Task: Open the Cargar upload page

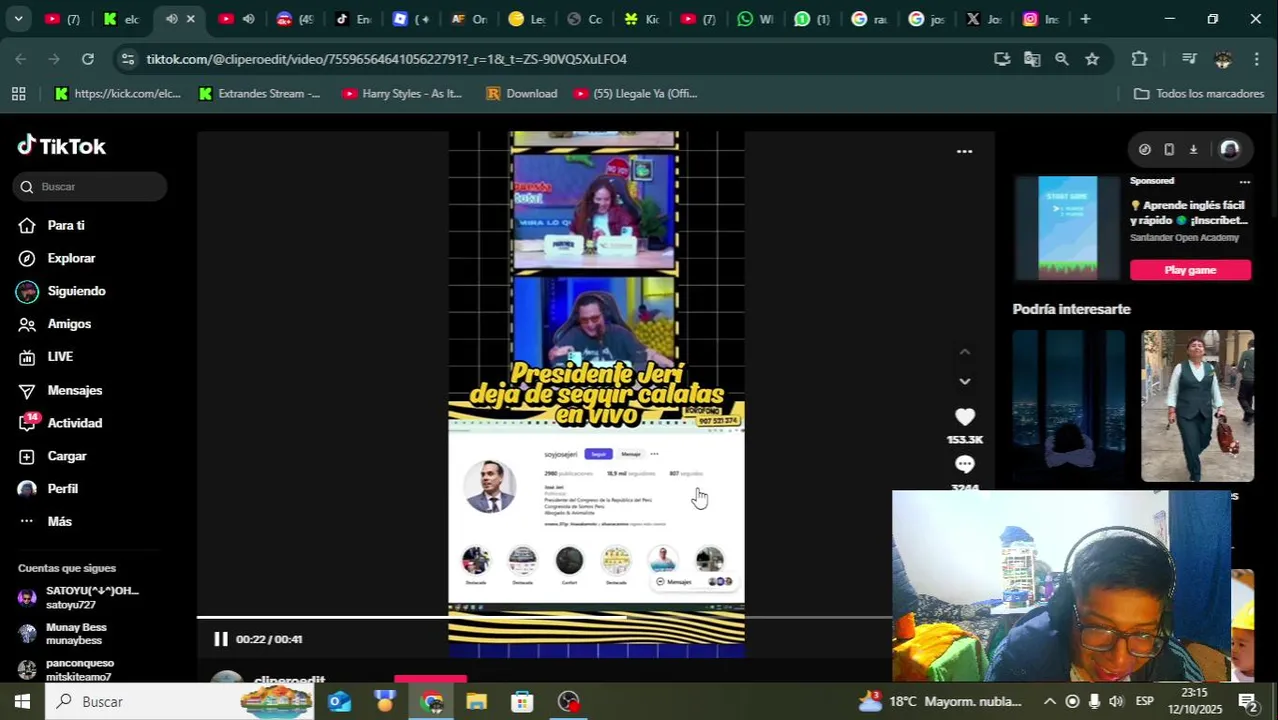Action: coord(67,456)
